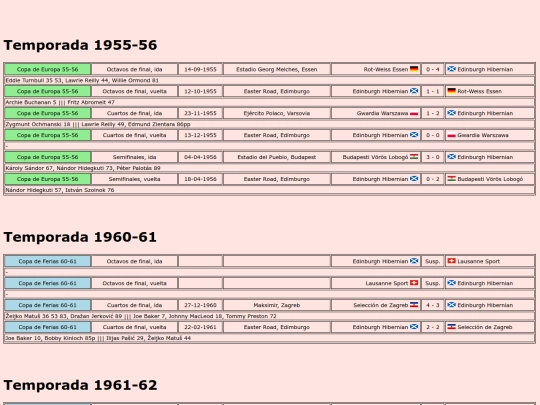Click Maksimir, Zagreb venue cell

click(x=277, y=305)
